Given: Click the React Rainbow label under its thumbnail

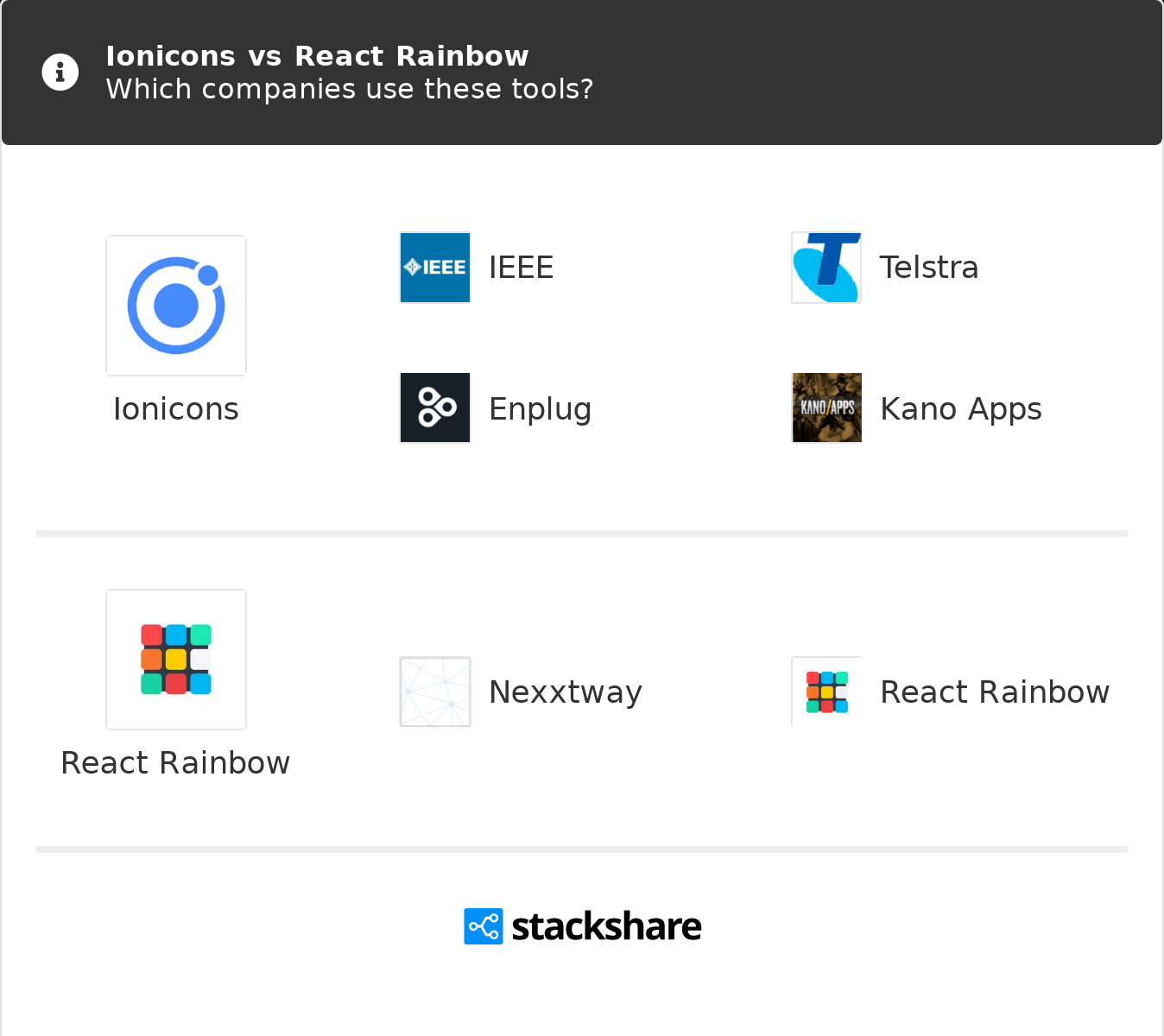Looking at the screenshot, I should pos(175,762).
